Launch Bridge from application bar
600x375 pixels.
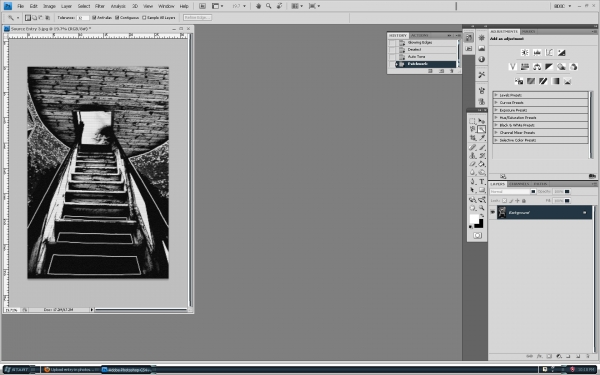tap(202, 6)
